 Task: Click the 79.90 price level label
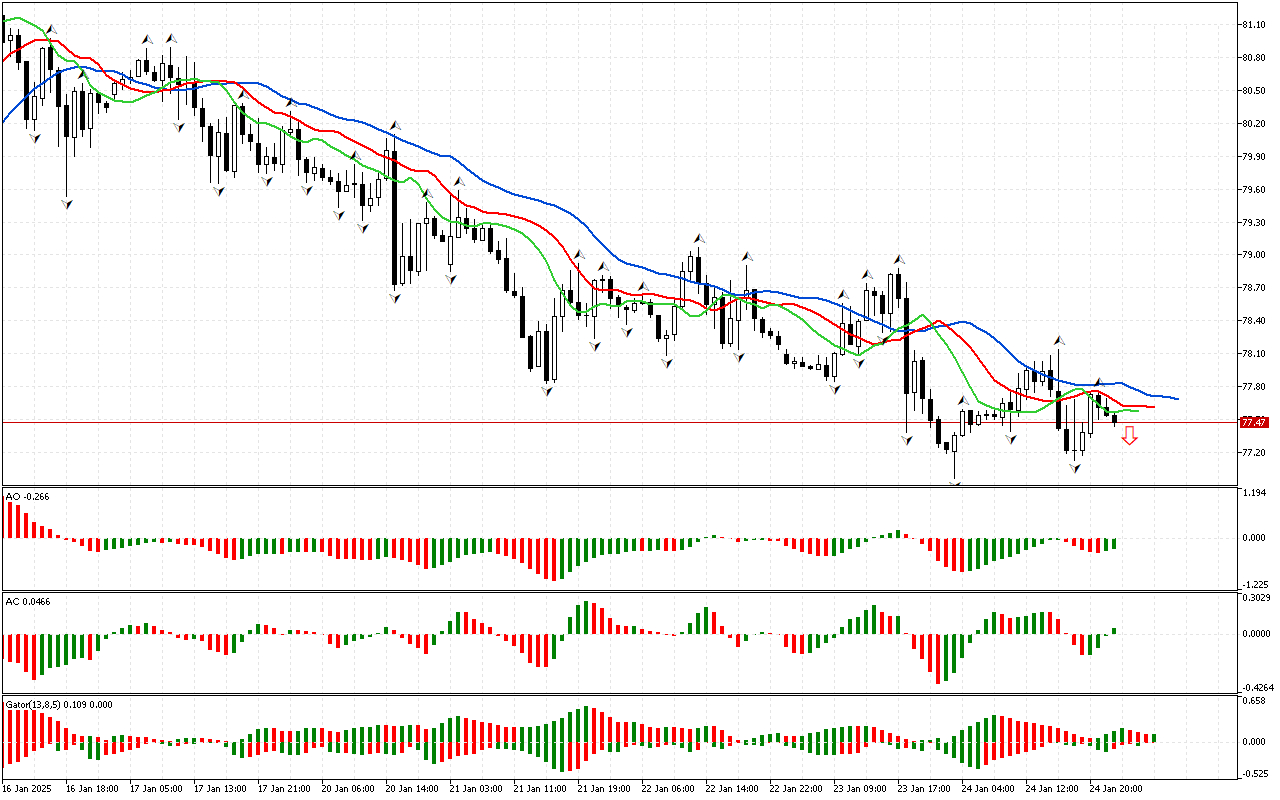point(1254,156)
